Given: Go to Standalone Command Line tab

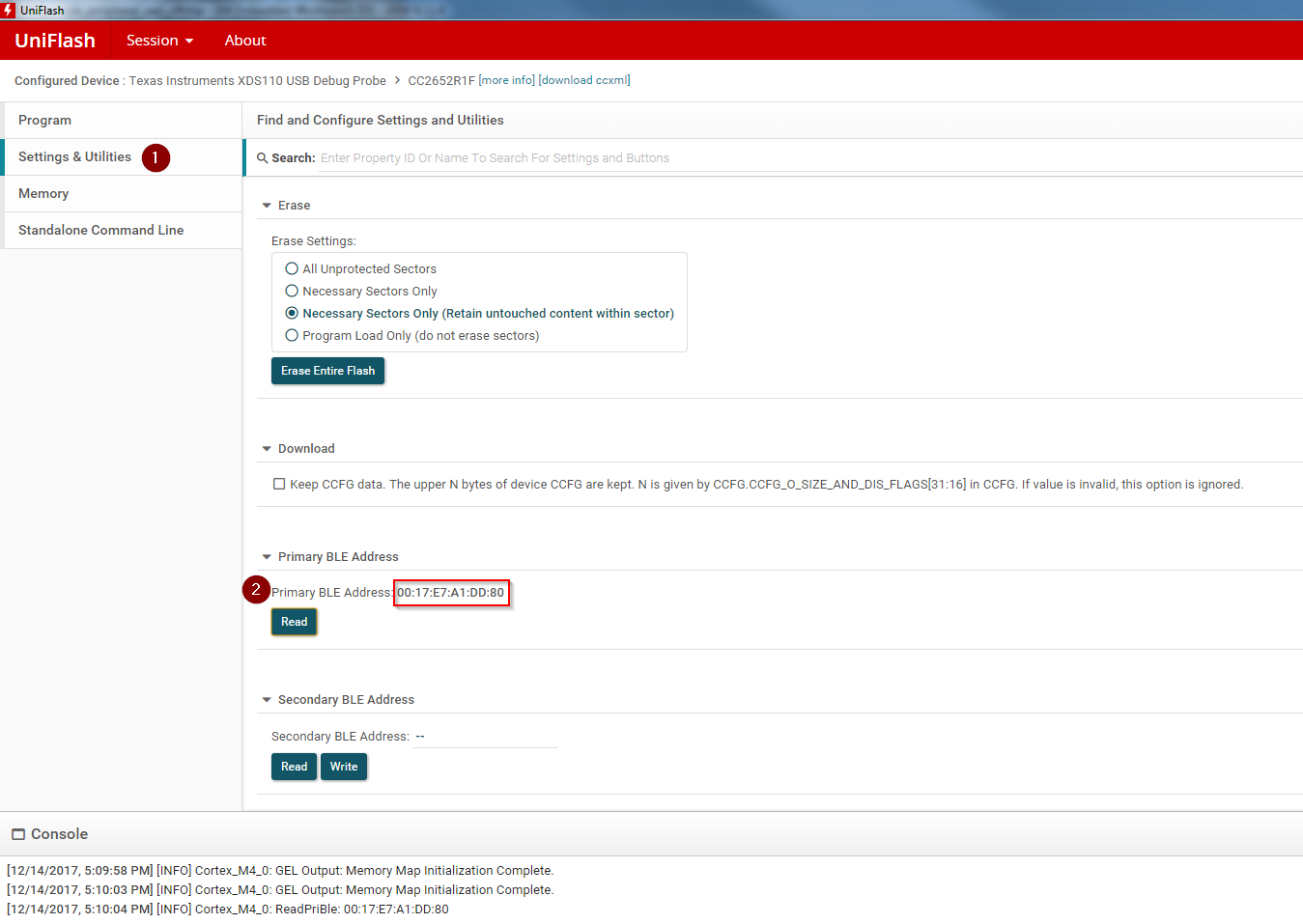Looking at the screenshot, I should point(100,231).
